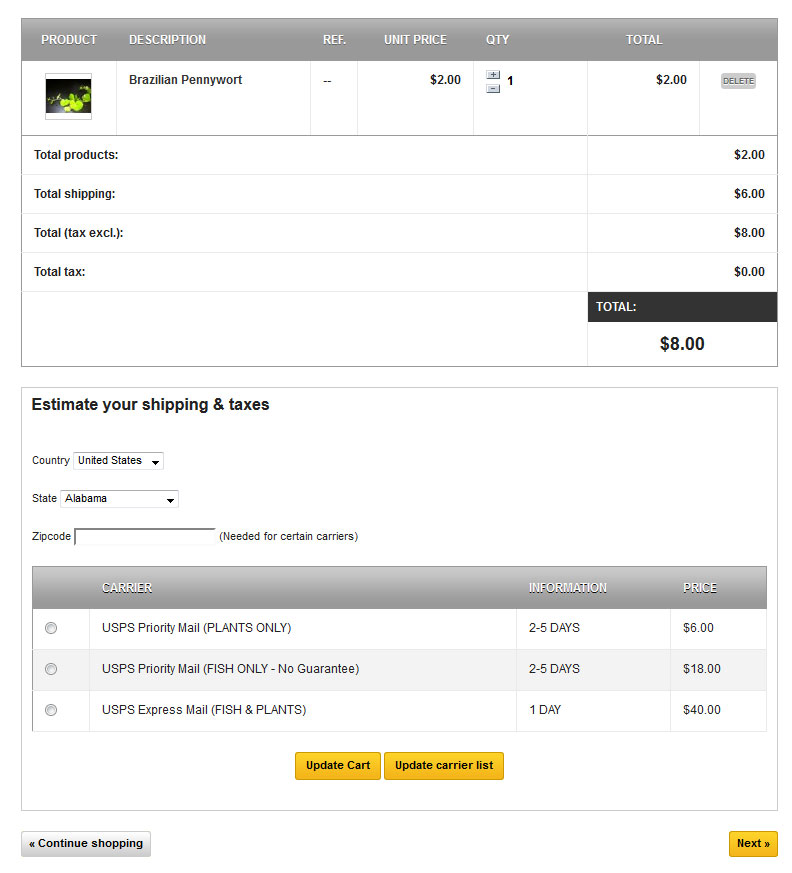Open the Brazilian Pennywort product thumbnail
Viewport: 792px width, 873px height.
68,96
